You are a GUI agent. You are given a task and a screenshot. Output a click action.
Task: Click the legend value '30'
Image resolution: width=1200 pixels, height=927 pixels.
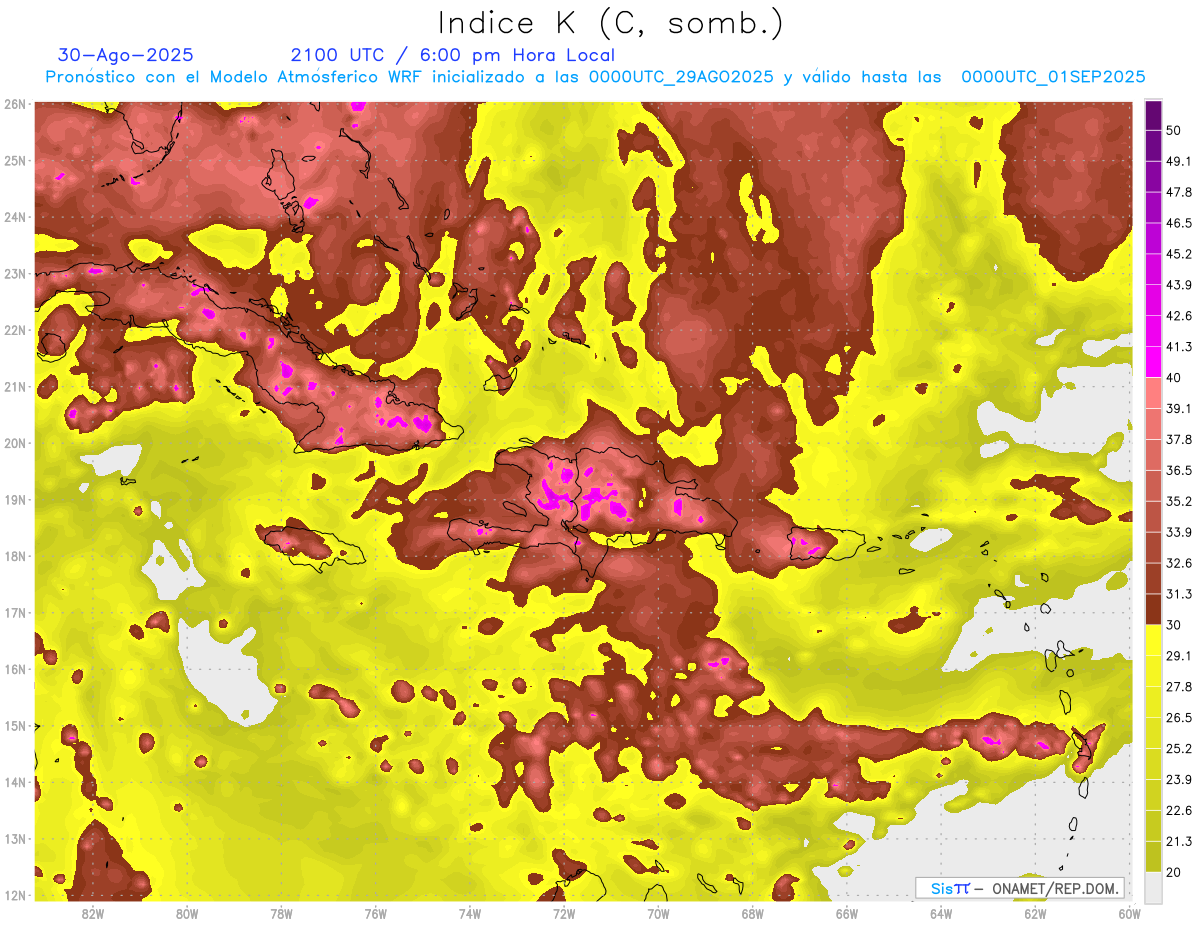pyautogui.click(x=1174, y=625)
